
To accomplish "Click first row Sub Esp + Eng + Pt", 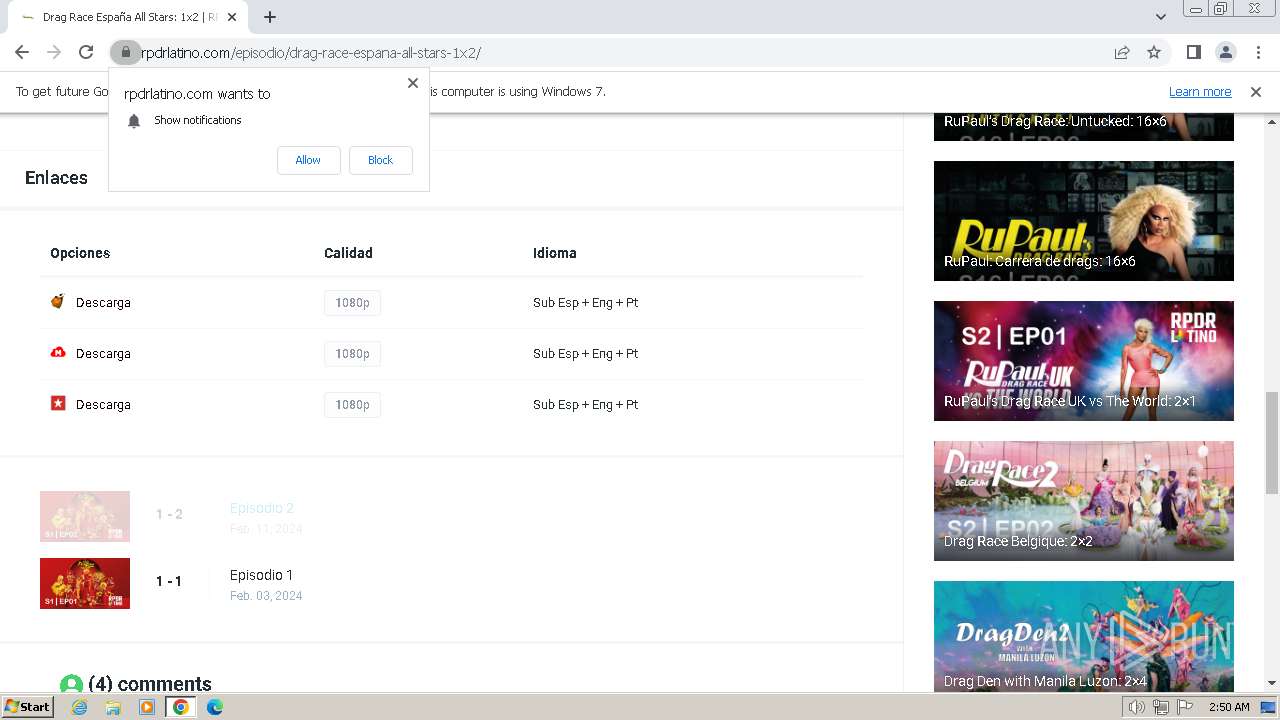I will (x=585, y=302).
